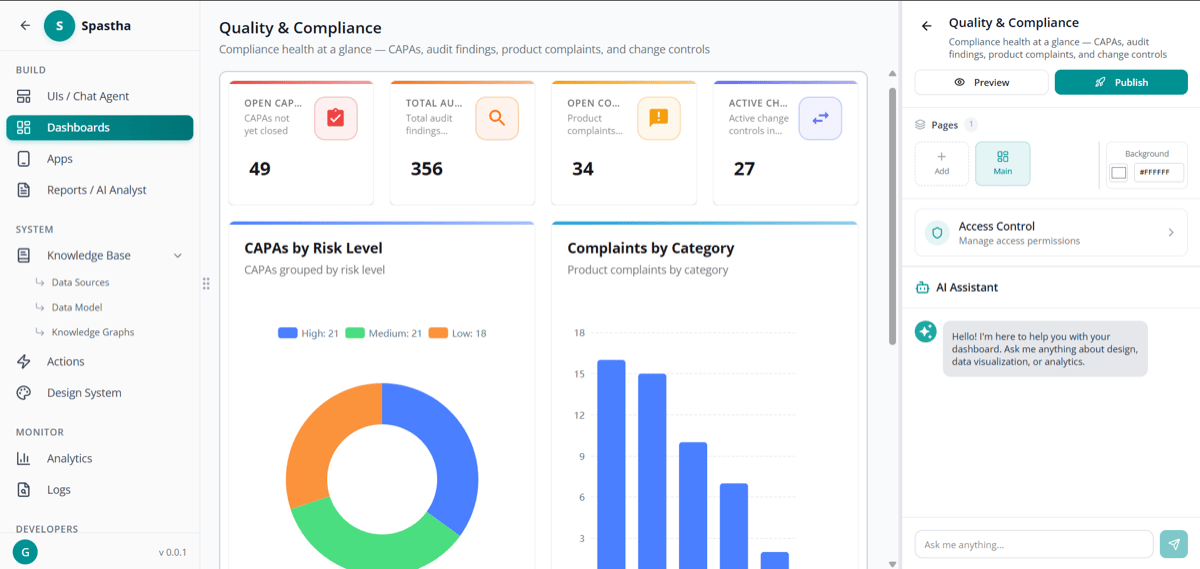1200x569 pixels.
Task: Click the Pages count badge
Action: point(971,125)
